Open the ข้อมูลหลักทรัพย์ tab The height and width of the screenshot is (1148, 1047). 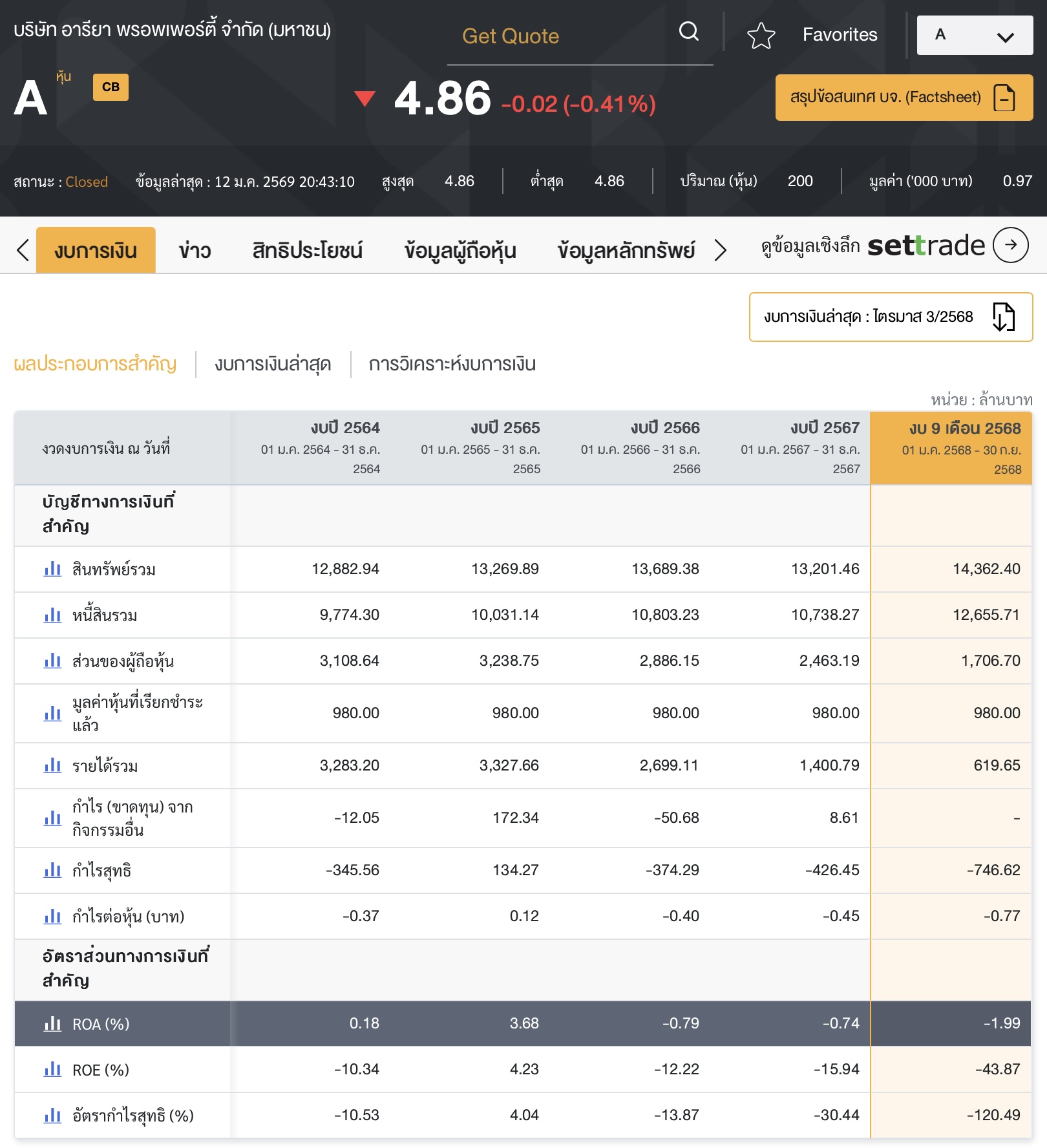[x=626, y=250]
